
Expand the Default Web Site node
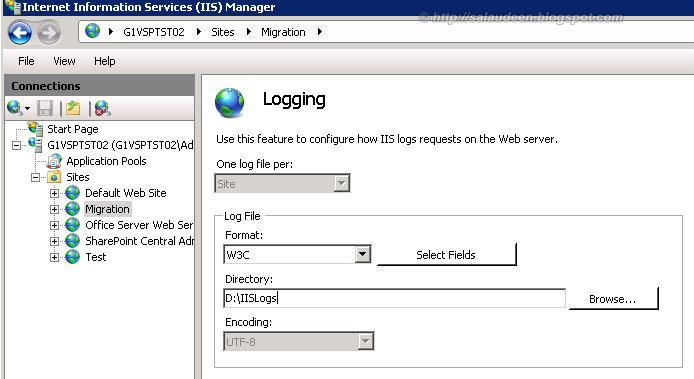click(x=54, y=193)
